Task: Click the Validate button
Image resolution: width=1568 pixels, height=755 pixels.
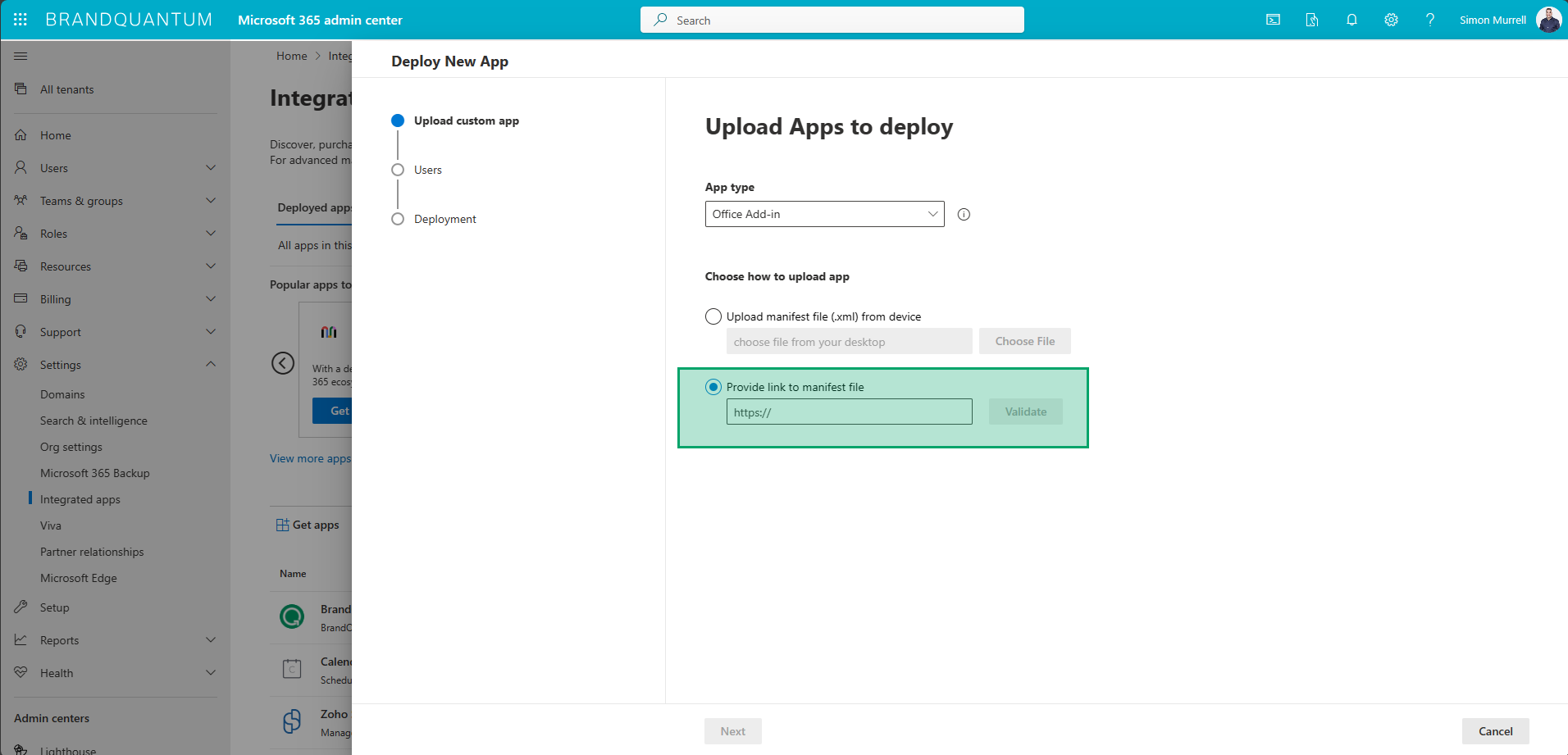Action: pos(1026,412)
